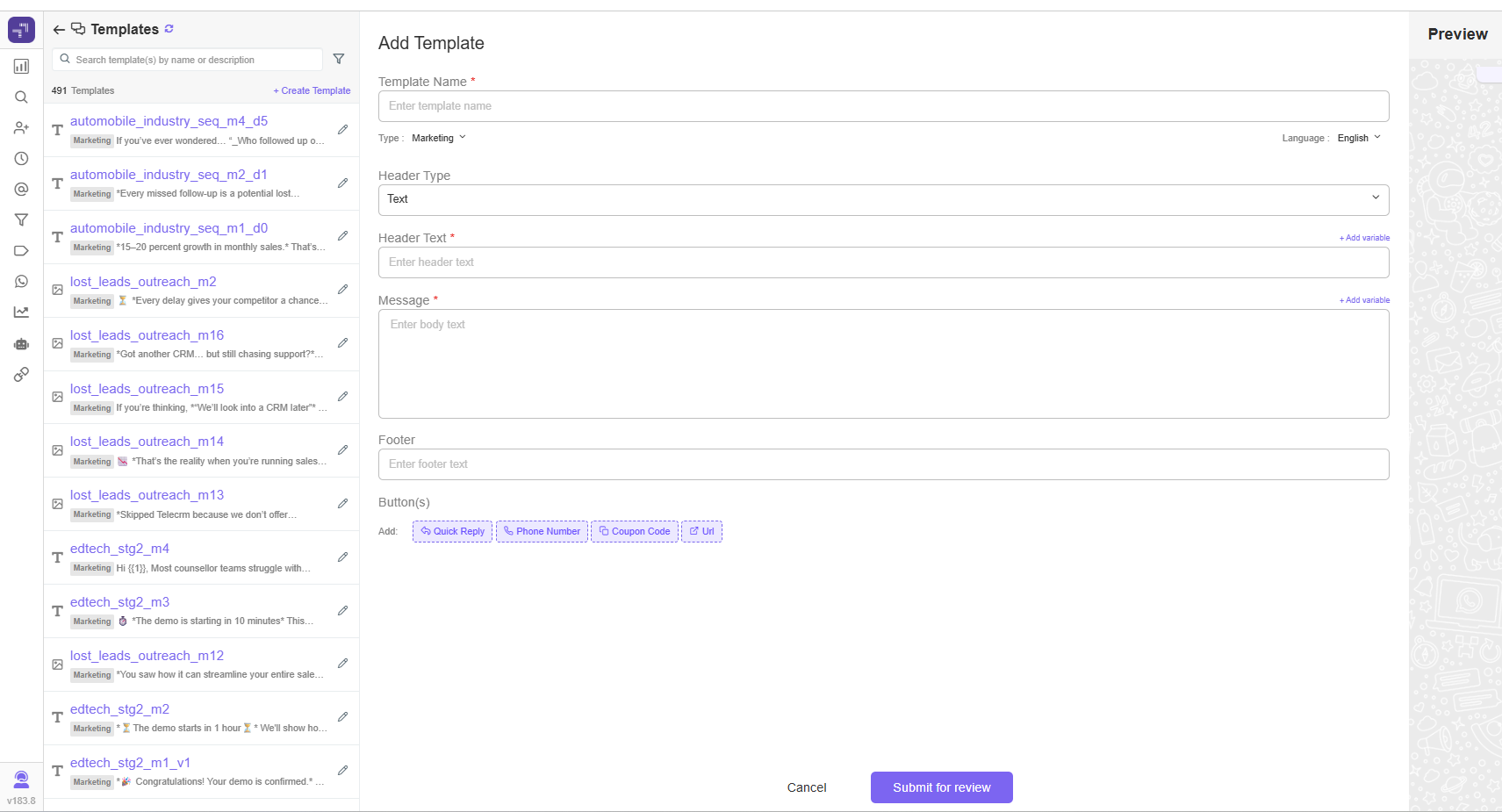The height and width of the screenshot is (812, 1502).
Task: Open the WhatsApp icon in left sidebar
Action: (21, 282)
